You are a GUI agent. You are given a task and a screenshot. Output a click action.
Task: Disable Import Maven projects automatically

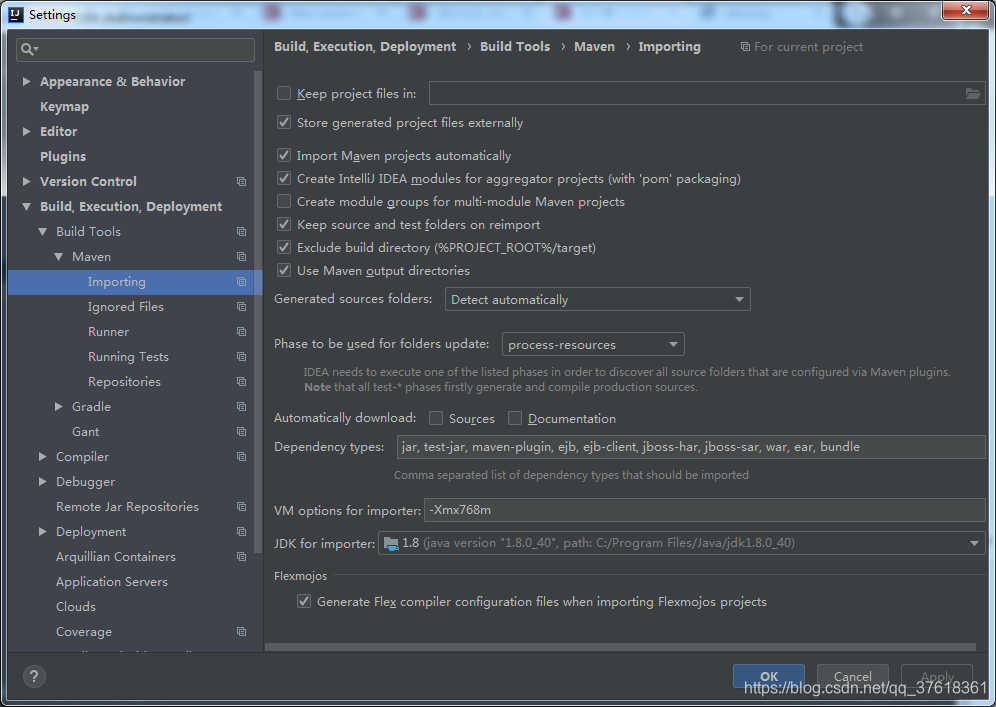(x=284, y=156)
